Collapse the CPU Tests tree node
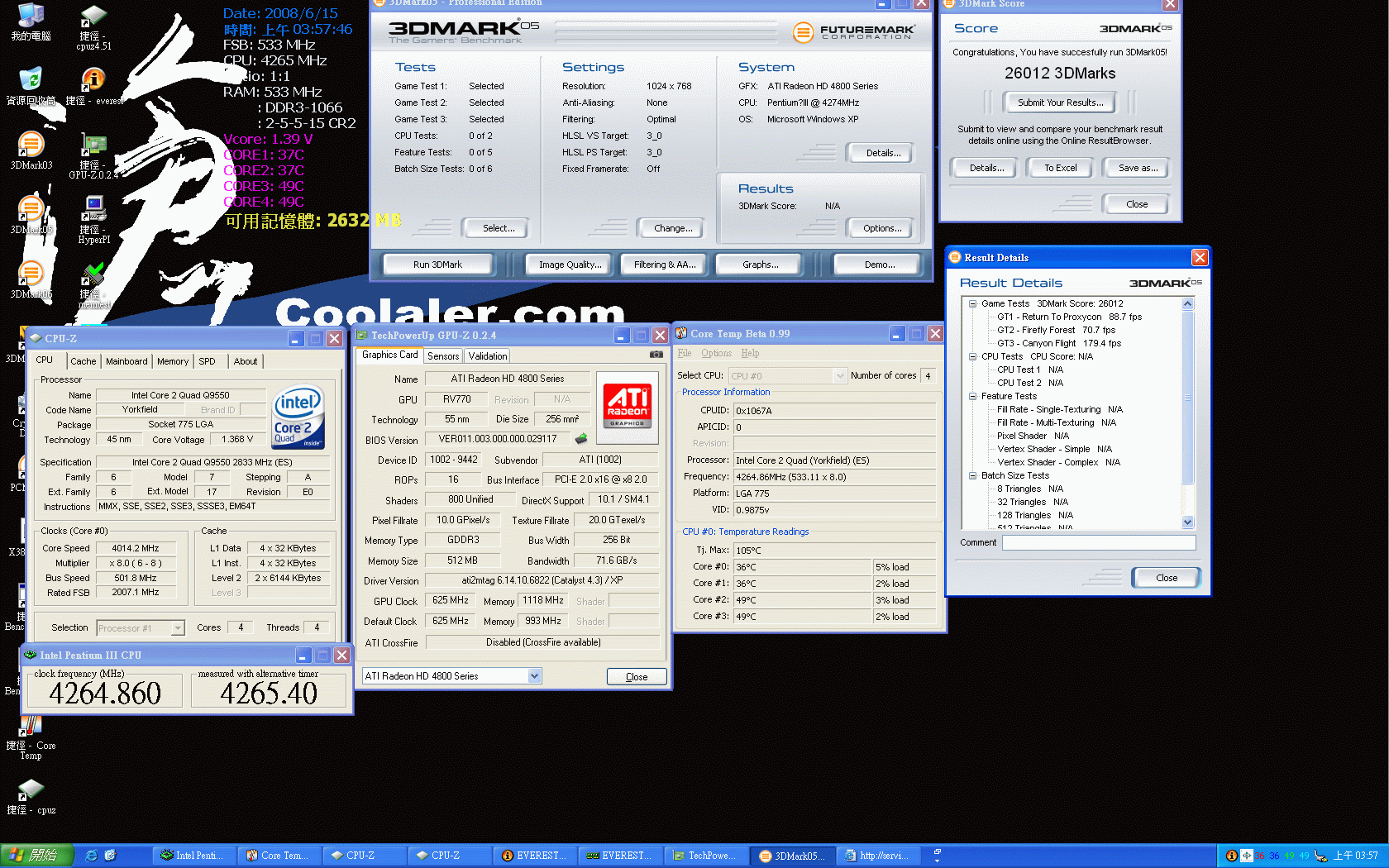 pyautogui.click(x=973, y=356)
